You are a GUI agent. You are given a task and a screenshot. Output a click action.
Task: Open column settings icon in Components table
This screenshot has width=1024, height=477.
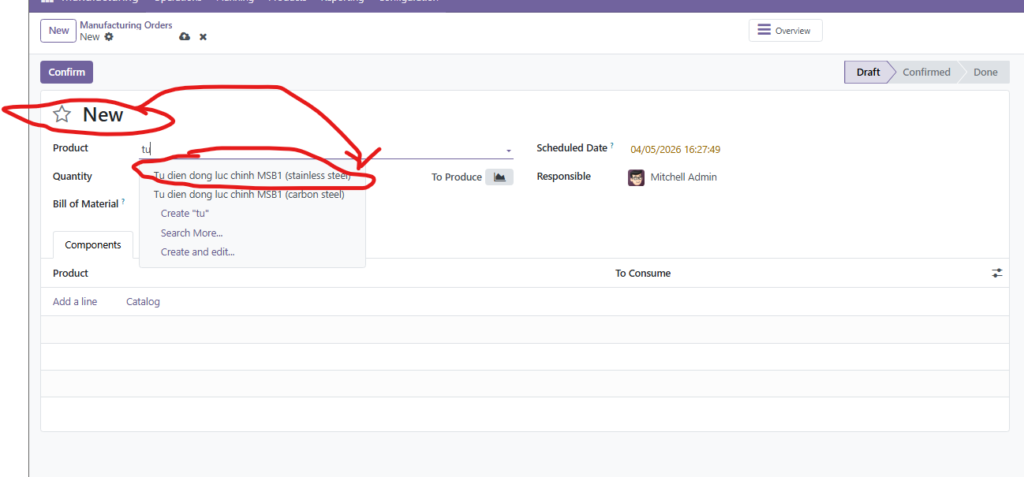(x=997, y=273)
